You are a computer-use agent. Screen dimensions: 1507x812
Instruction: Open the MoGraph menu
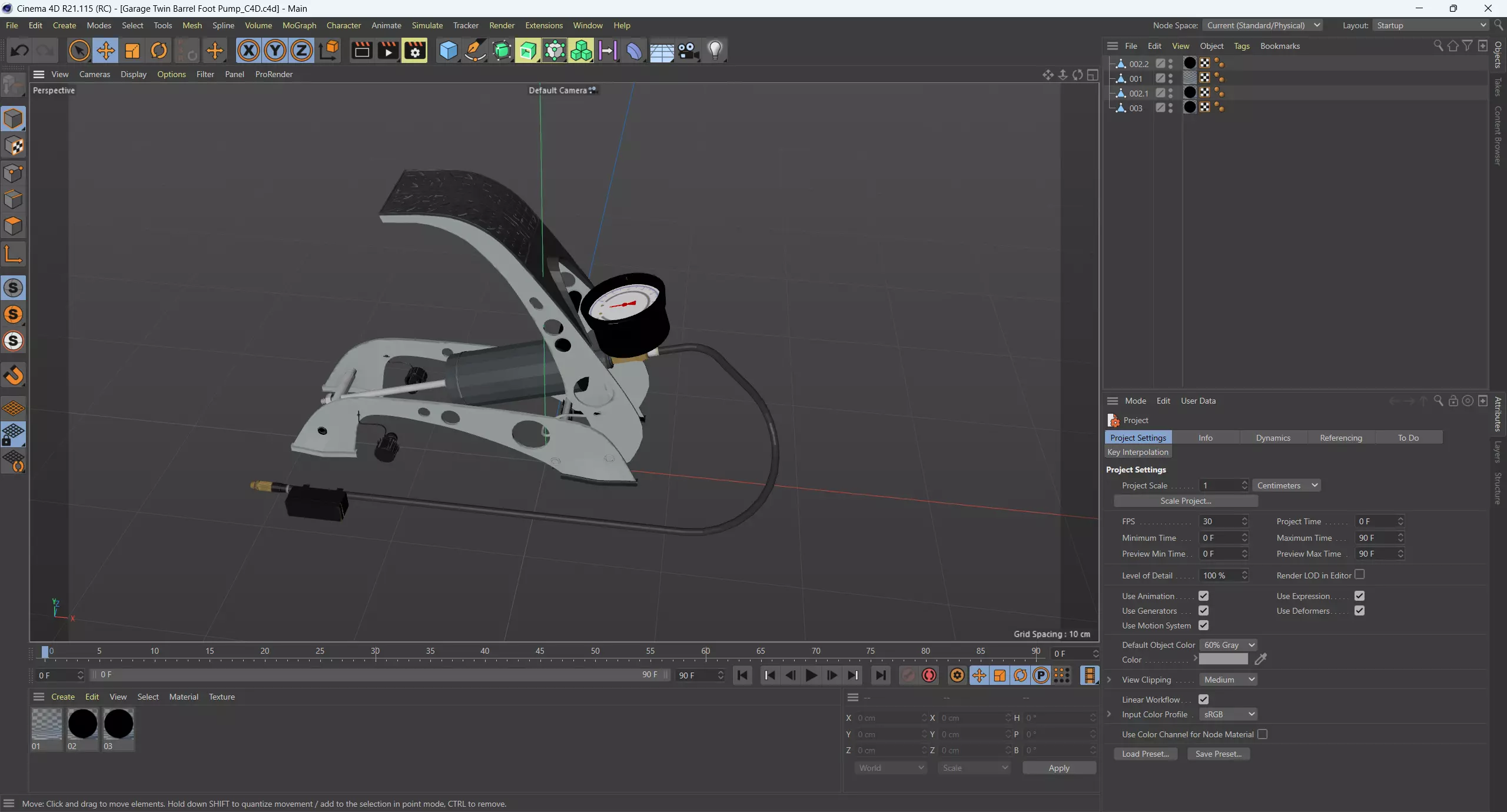click(299, 25)
